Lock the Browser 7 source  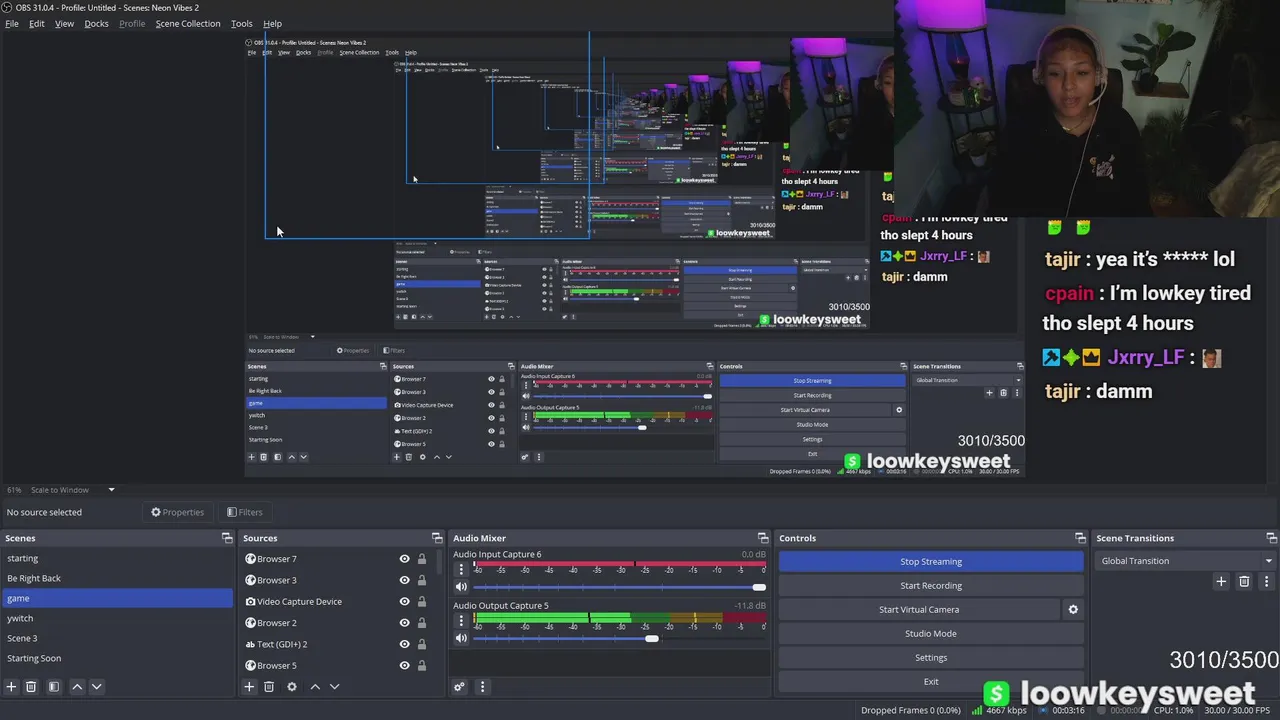point(422,559)
